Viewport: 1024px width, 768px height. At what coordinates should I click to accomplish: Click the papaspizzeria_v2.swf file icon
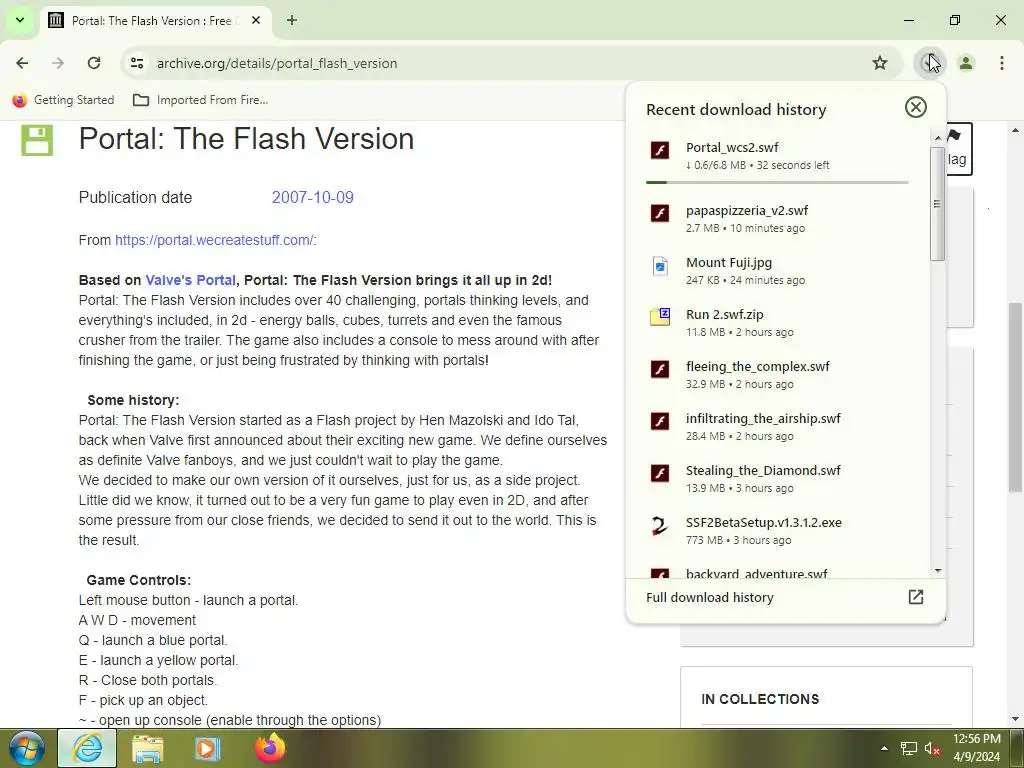tap(660, 213)
